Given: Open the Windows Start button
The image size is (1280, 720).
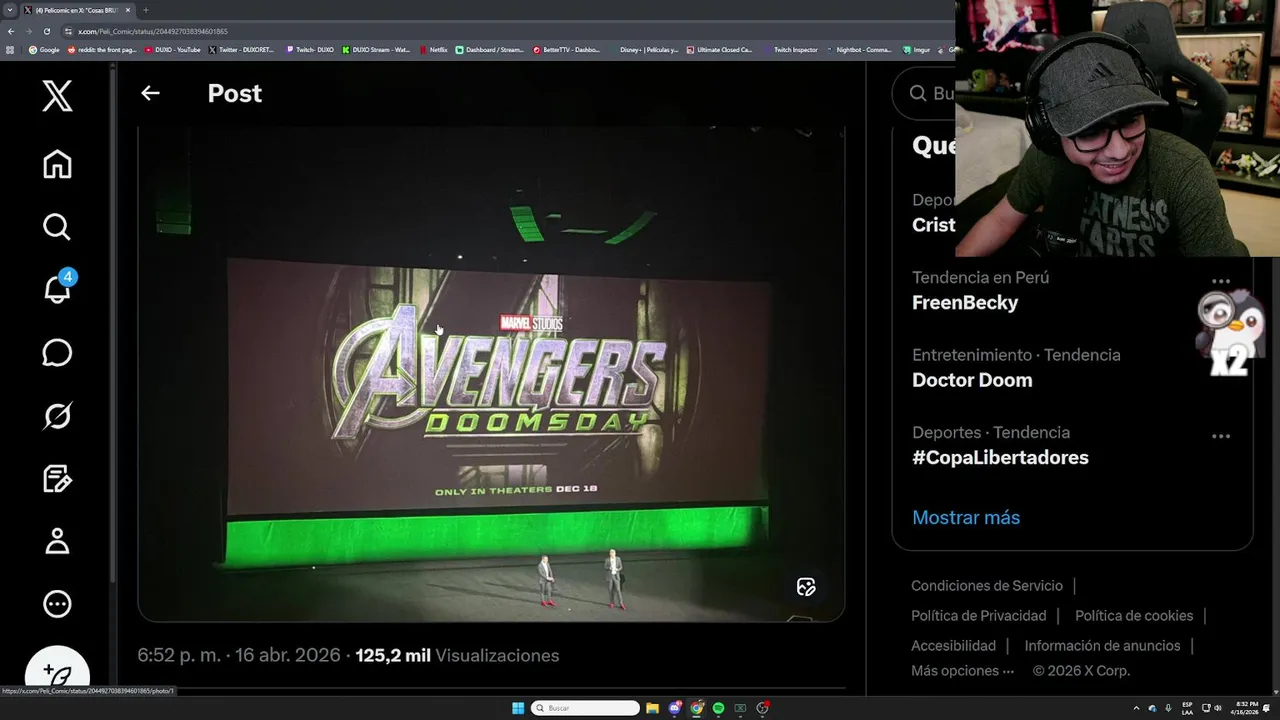Looking at the screenshot, I should 518,708.
